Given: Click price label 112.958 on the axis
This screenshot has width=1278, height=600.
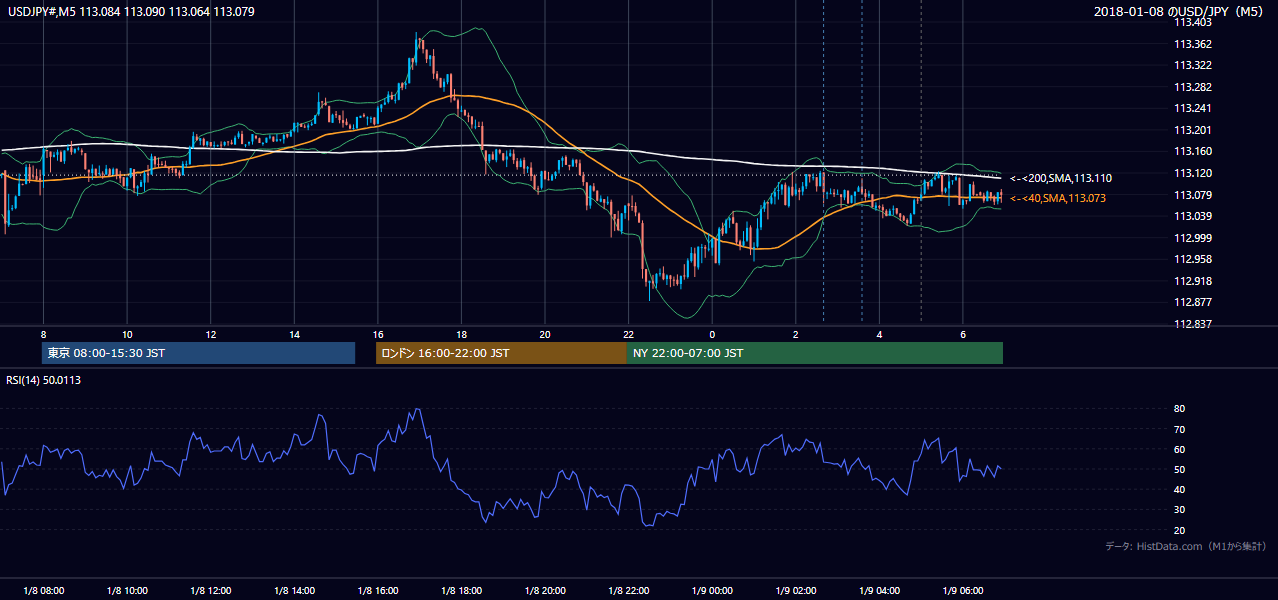Looking at the screenshot, I should point(1193,259).
